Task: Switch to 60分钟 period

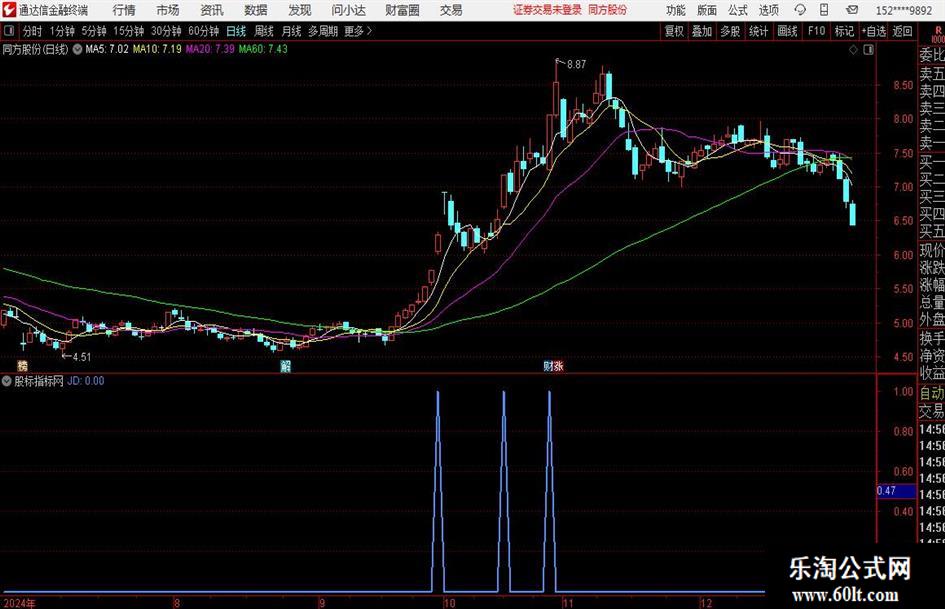Action: click(204, 31)
